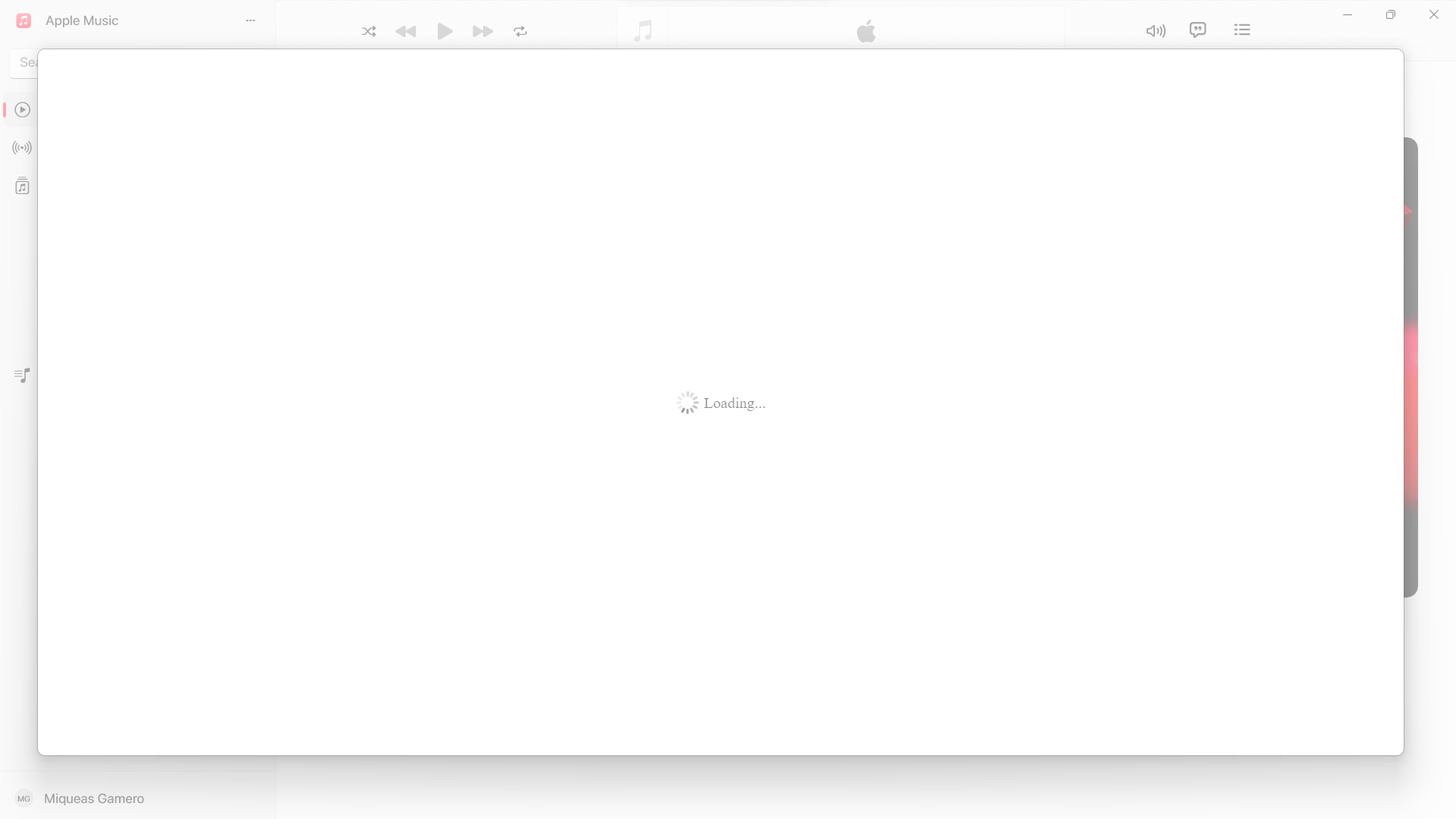Toggle repeat mode
Image resolution: width=1456 pixels, height=819 pixels.
520,31
